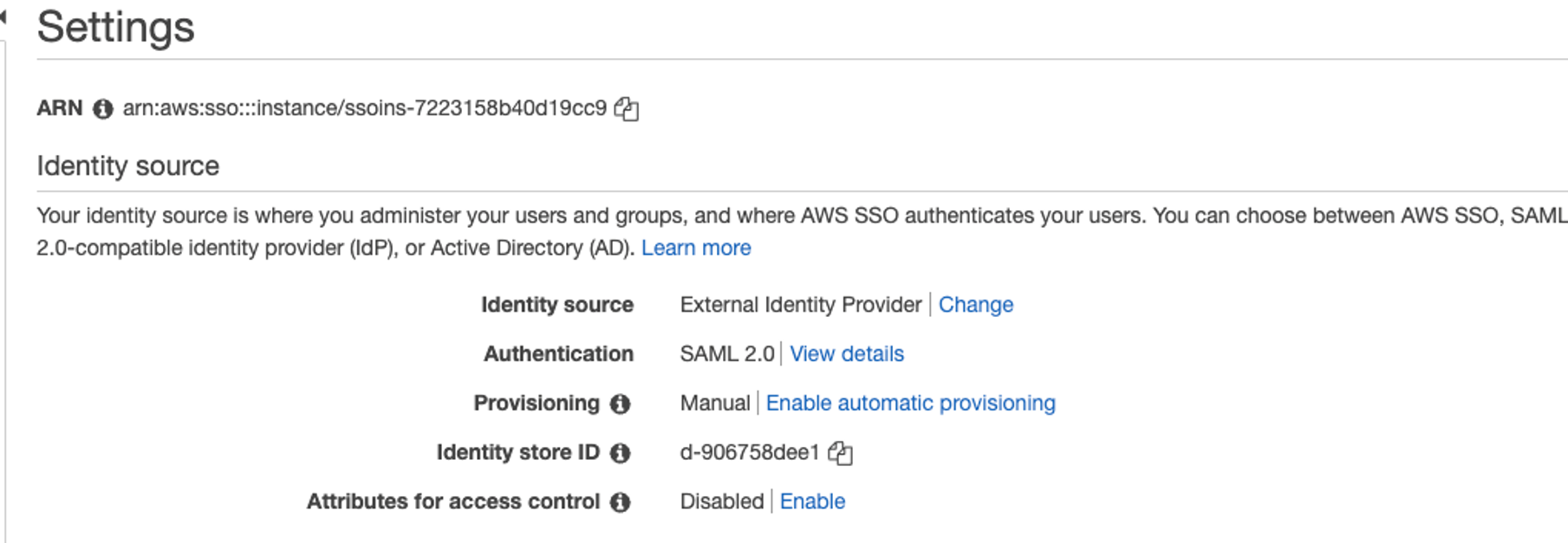
Task: Click the Identity store ID info icon
Action: pyautogui.click(x=620, y=453)
